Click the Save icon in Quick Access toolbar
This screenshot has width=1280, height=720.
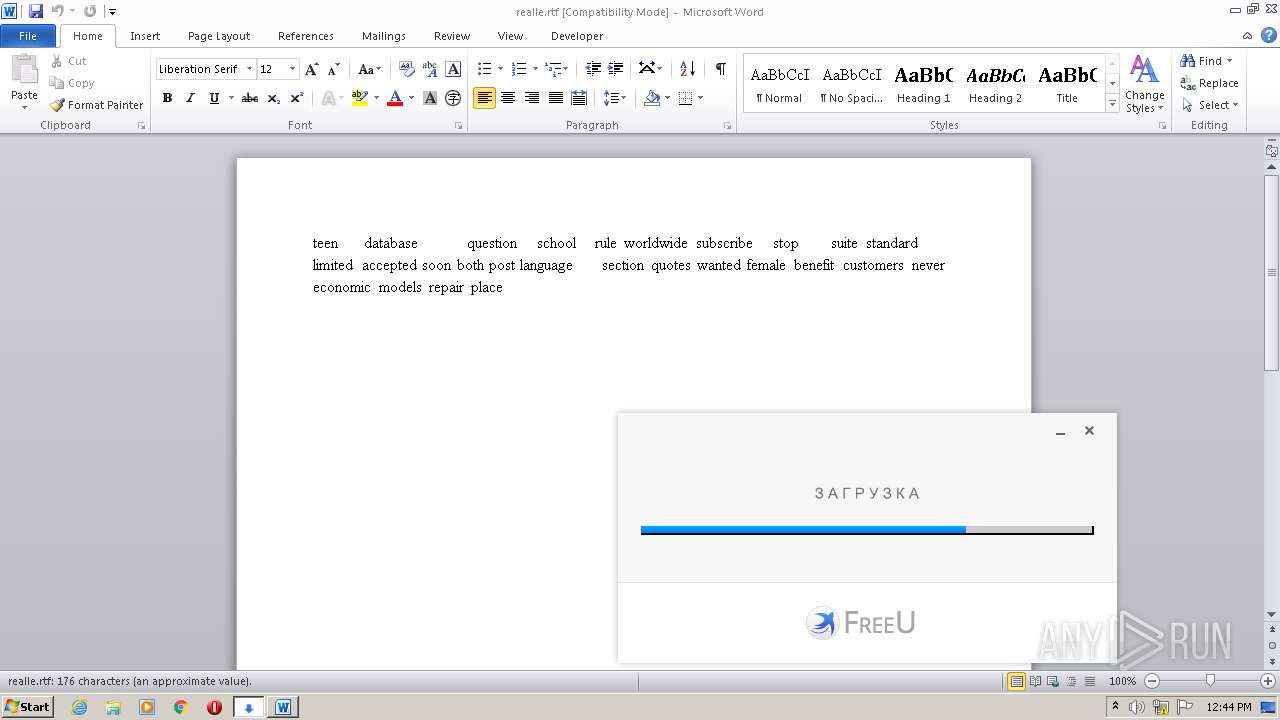36,11
